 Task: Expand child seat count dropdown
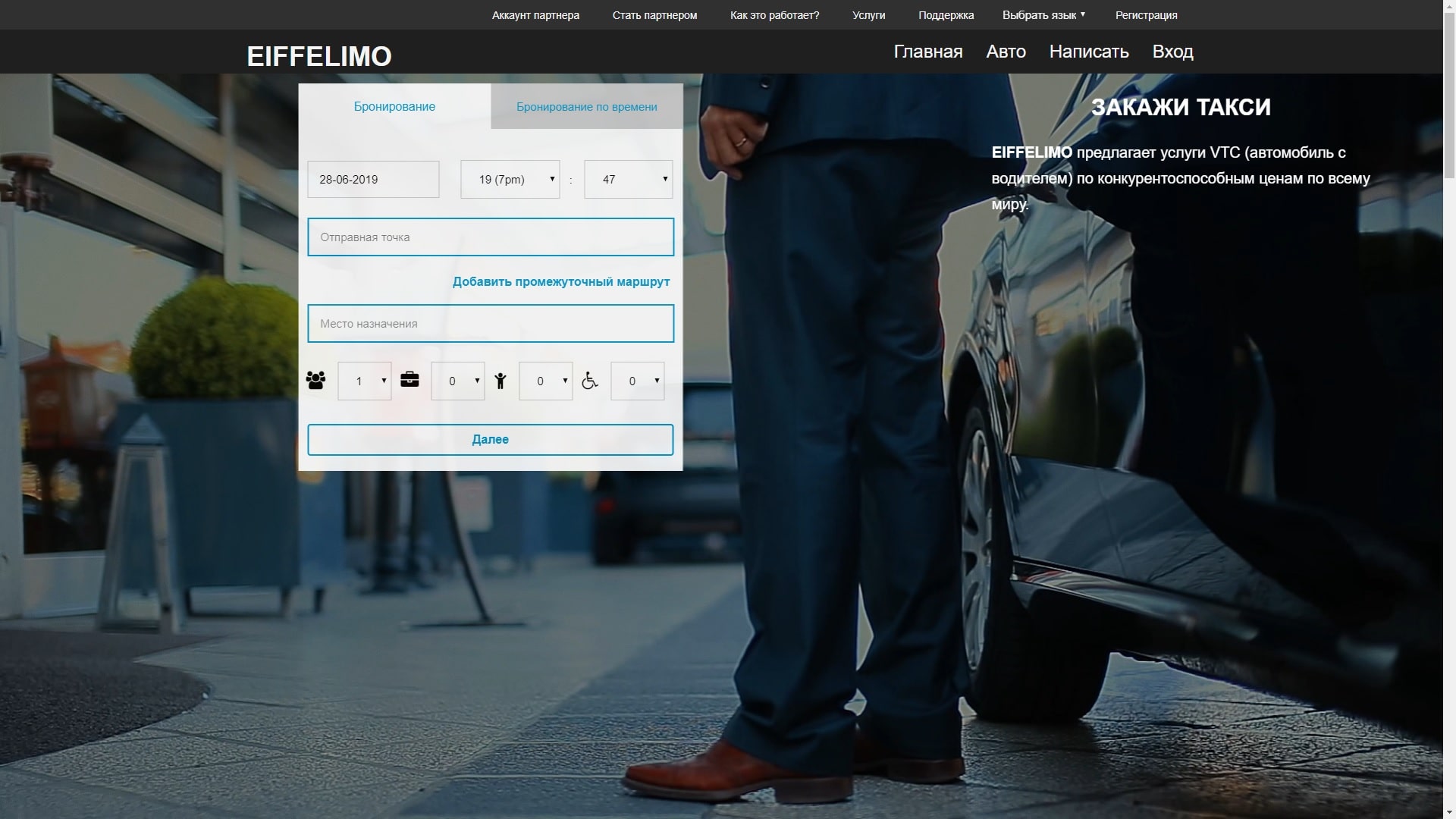coord(546,381)
